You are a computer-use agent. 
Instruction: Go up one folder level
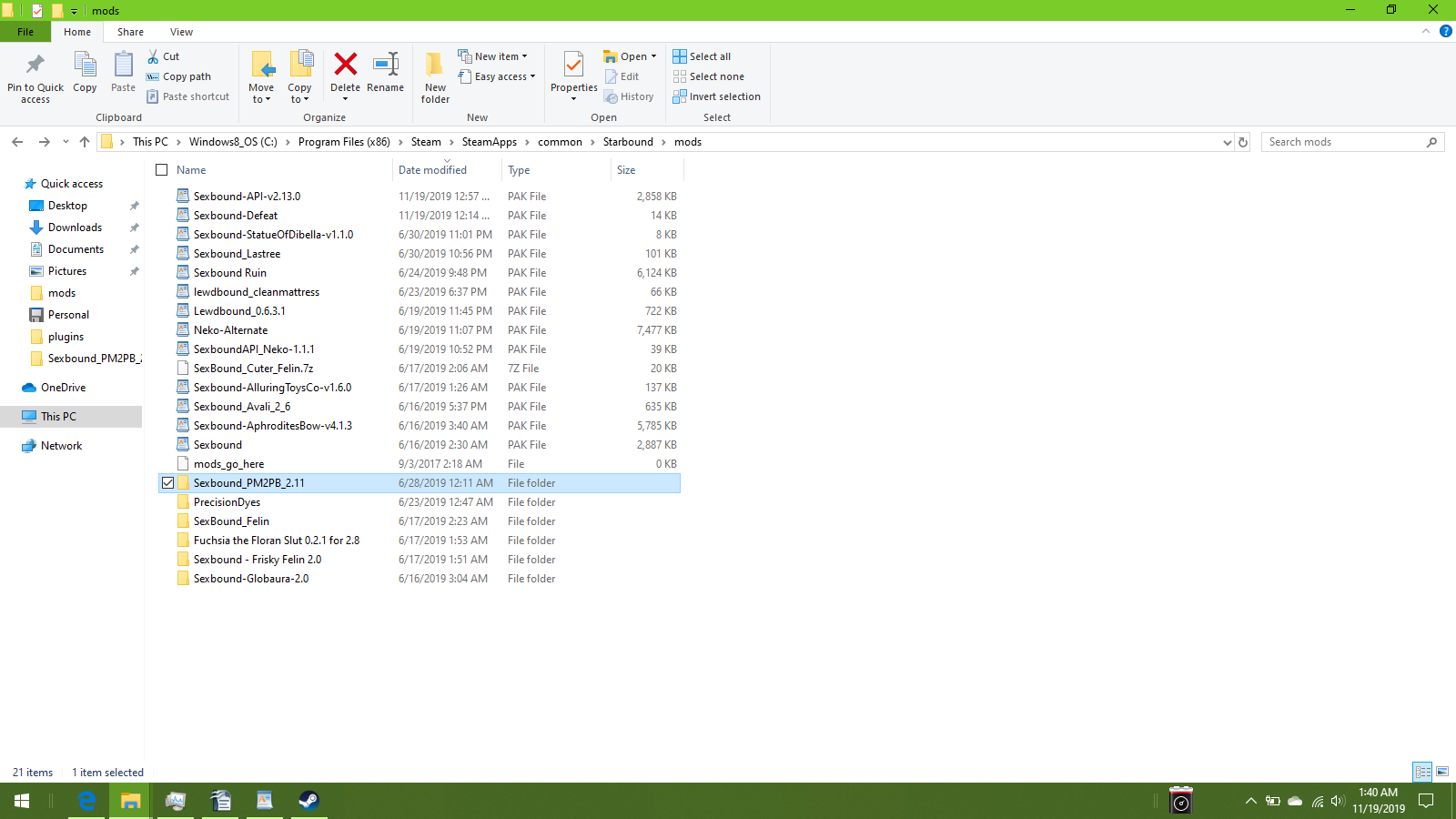85,142
